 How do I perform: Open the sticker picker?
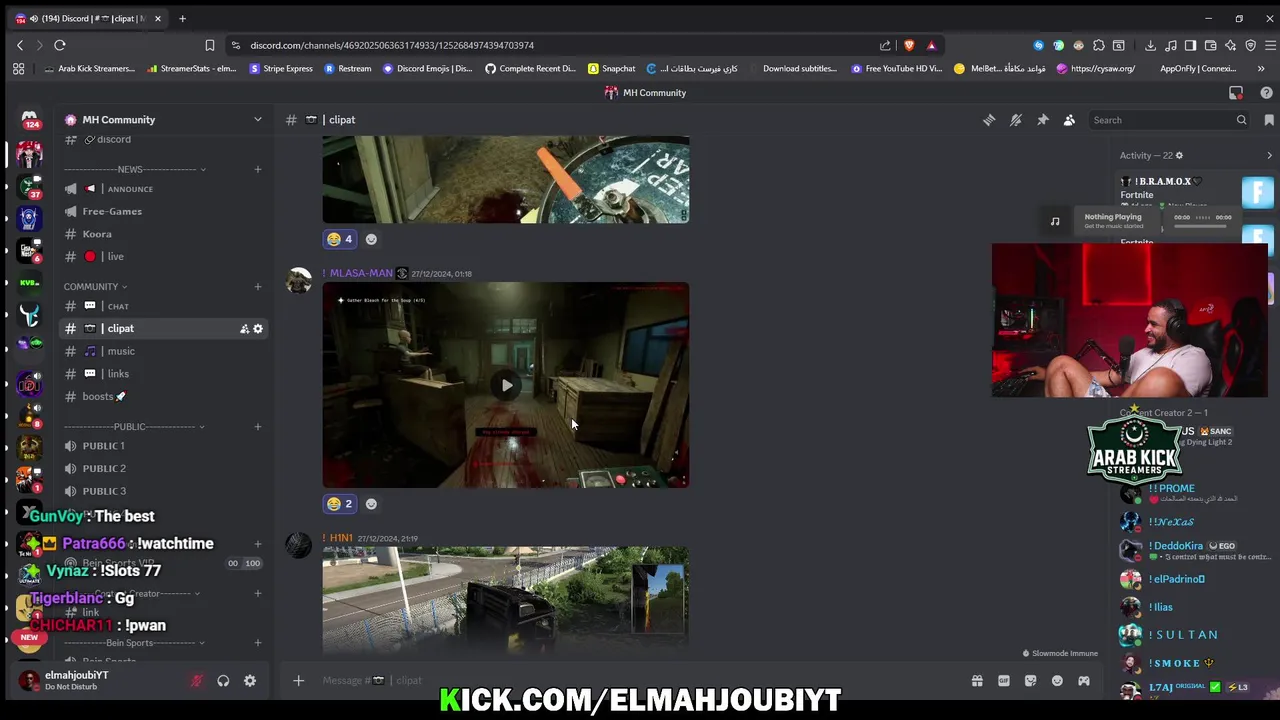(1030, 681)
